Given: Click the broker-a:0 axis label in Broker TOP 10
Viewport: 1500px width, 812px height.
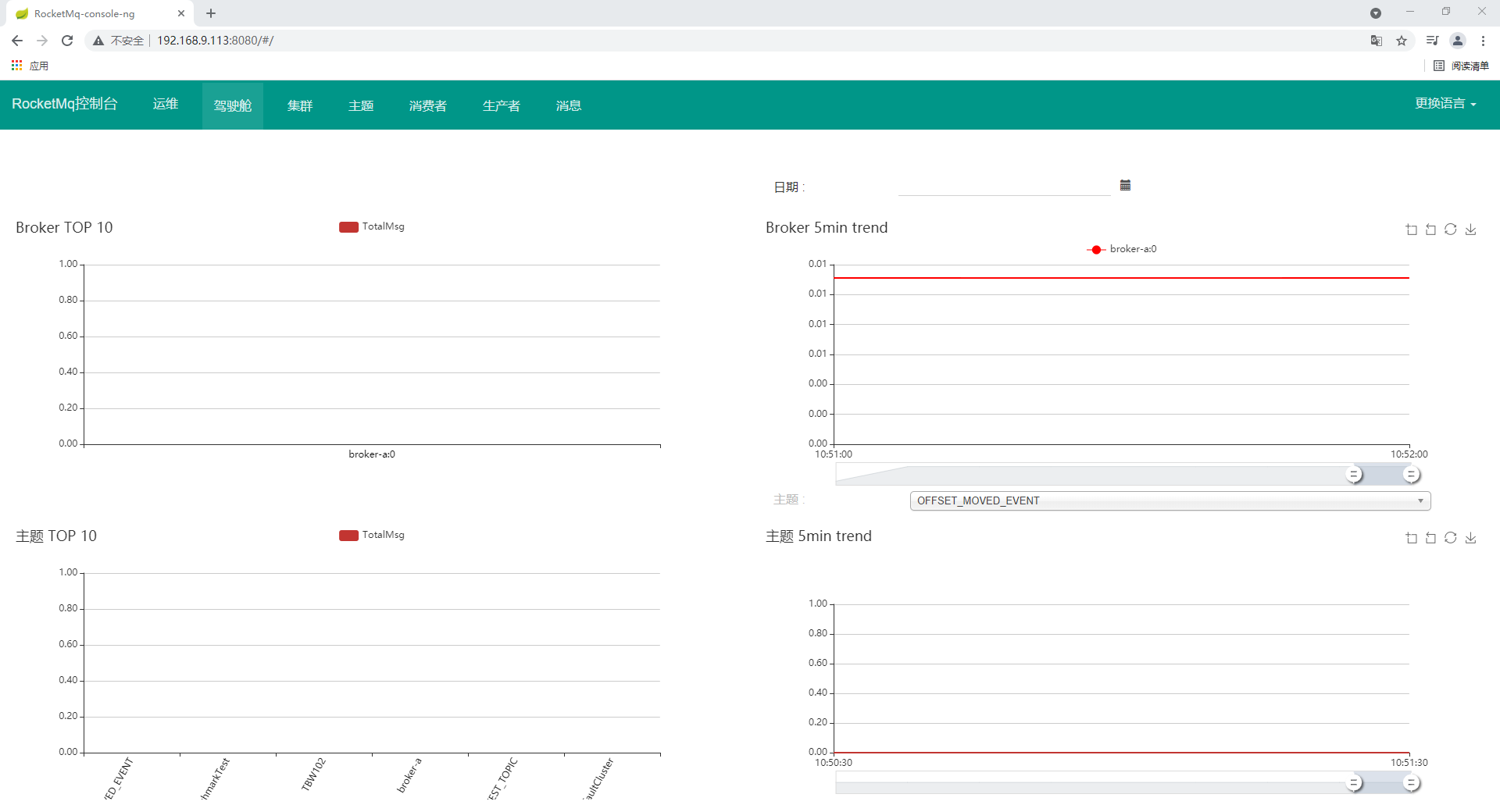Looking at the screenshot, I should point(372,454).
